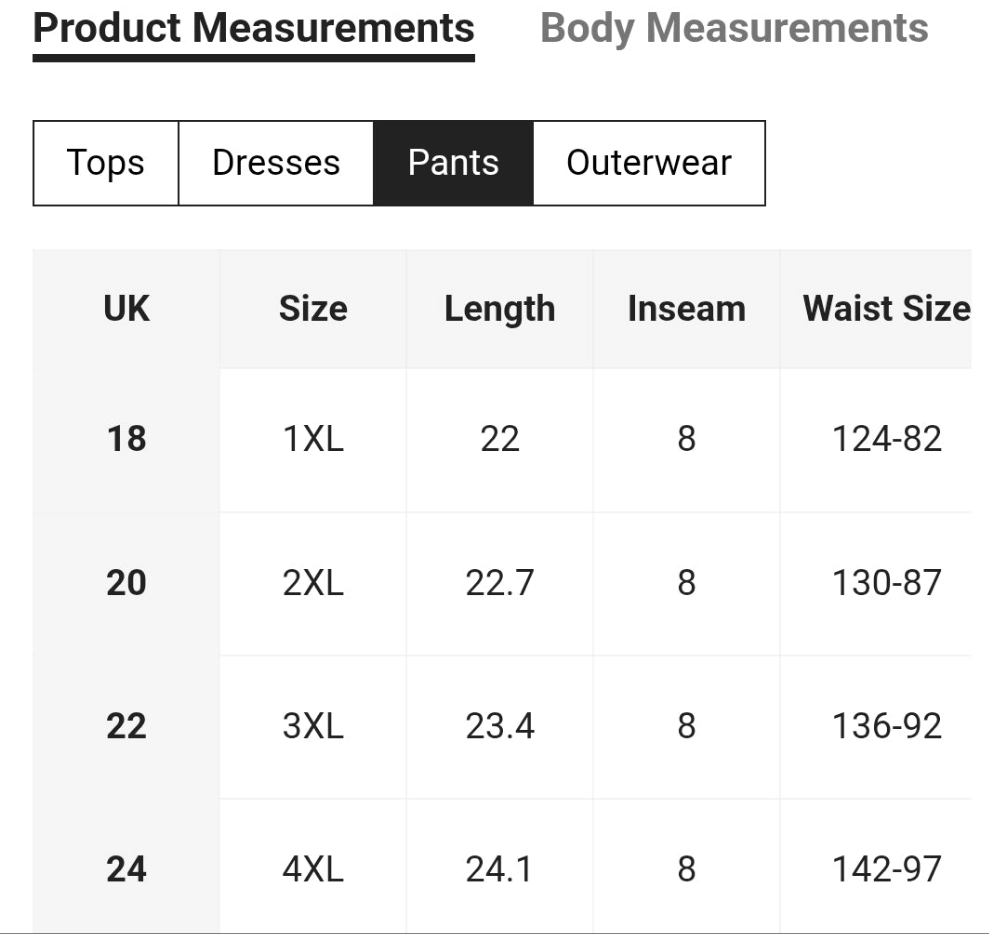Click the 136-92 waist size value

(x=886, y=726)
